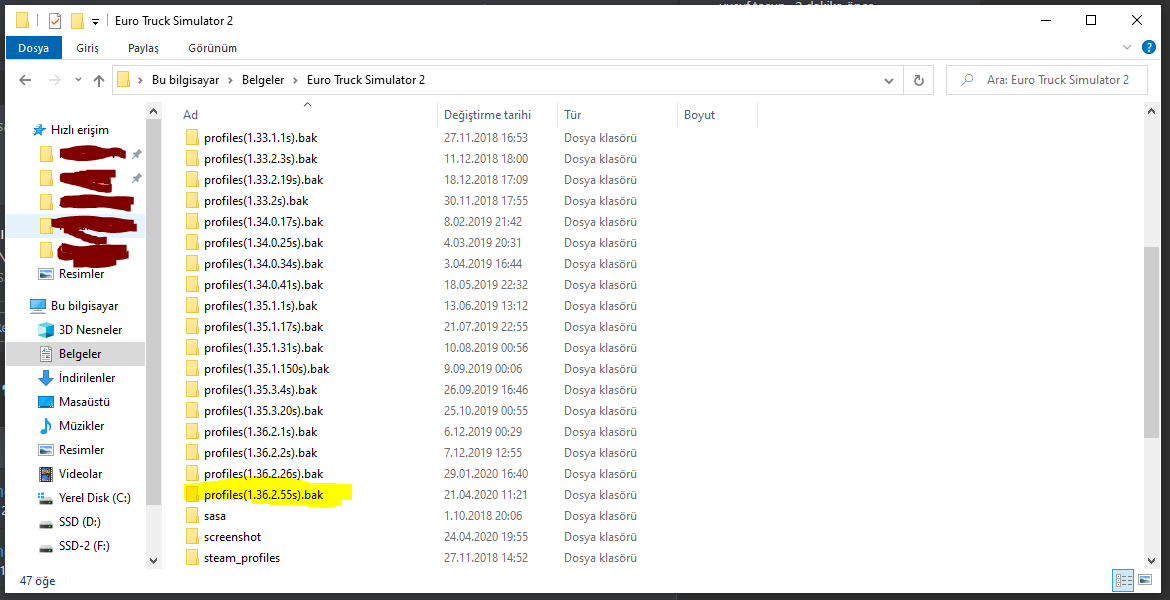Open Yerel Disk (C:) drive

pyautogui.click(x=94, y=498)
